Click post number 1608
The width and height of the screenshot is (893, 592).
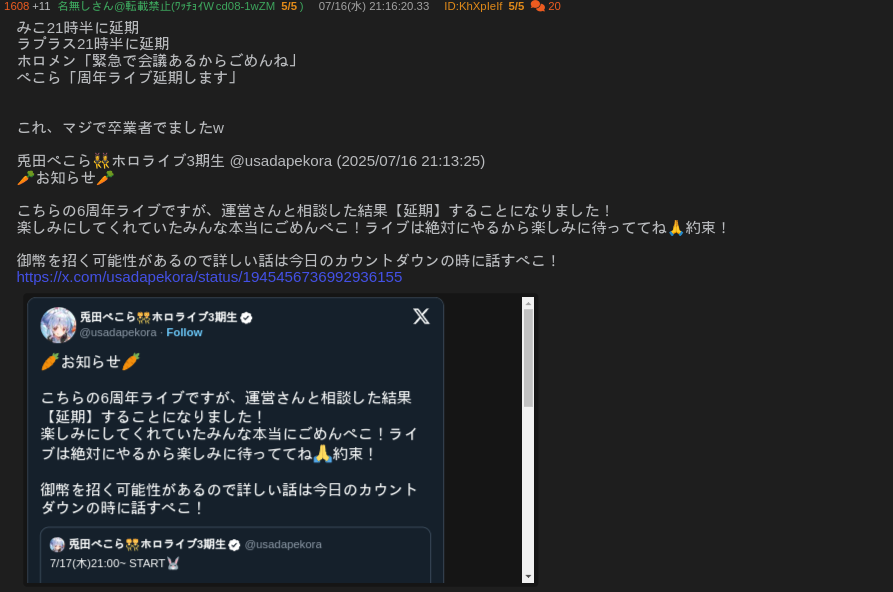17,6
